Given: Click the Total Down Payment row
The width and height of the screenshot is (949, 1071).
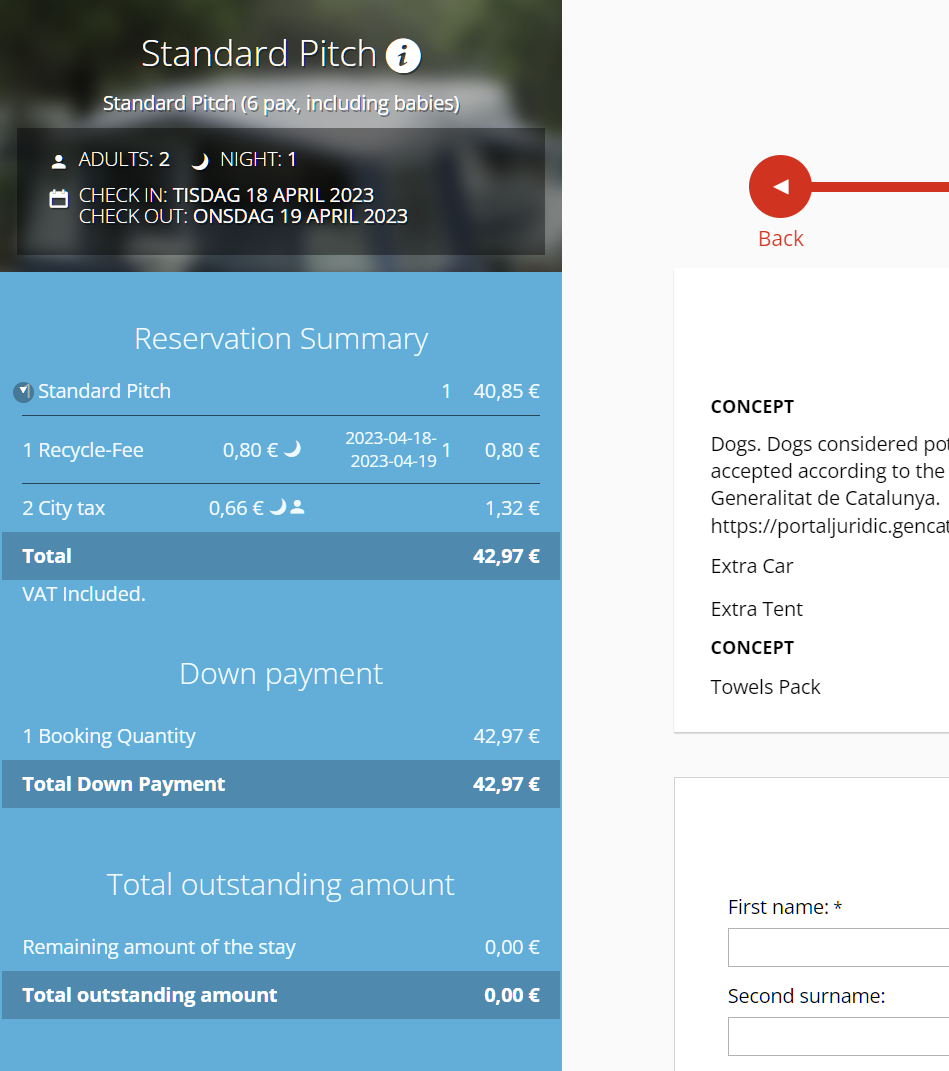Looking at the screenshot, I should 281,784.
